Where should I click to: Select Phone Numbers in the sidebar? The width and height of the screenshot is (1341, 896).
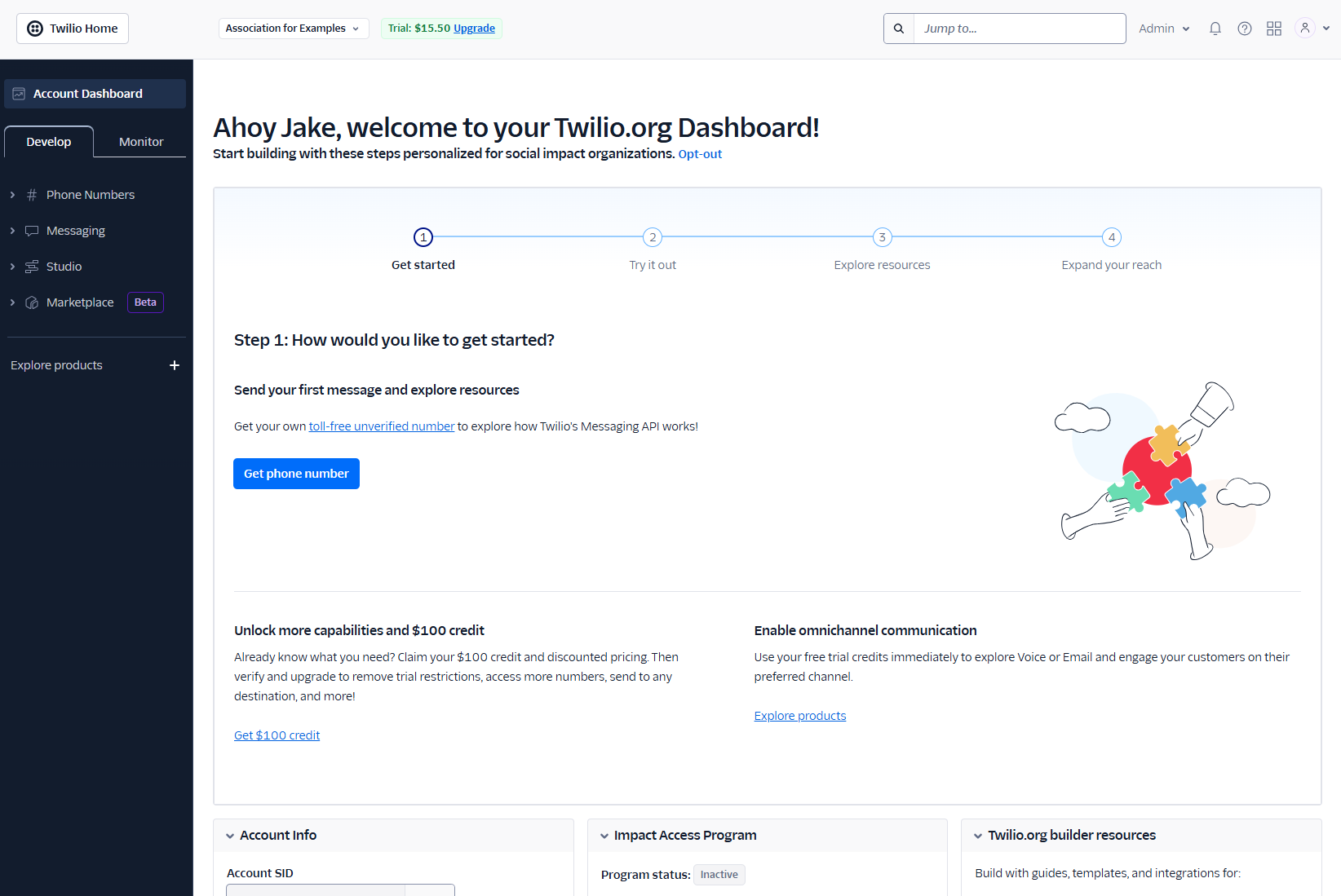[x=90, y=194]
